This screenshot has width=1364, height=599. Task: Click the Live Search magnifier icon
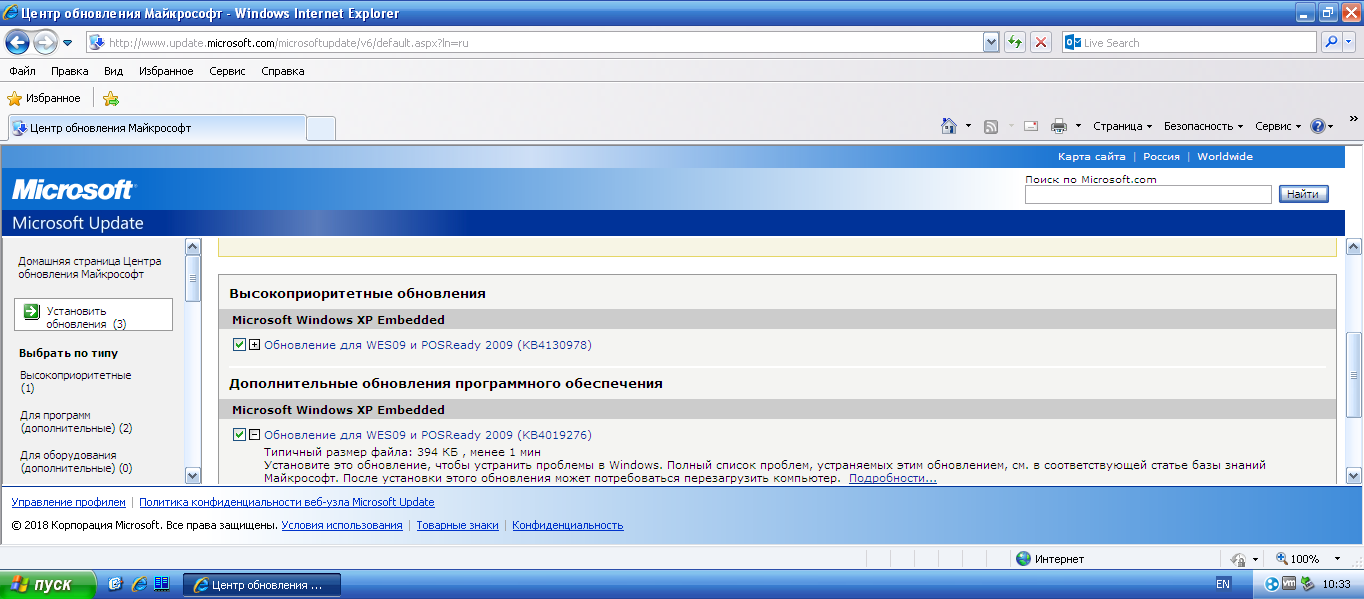pos(1331,42)
